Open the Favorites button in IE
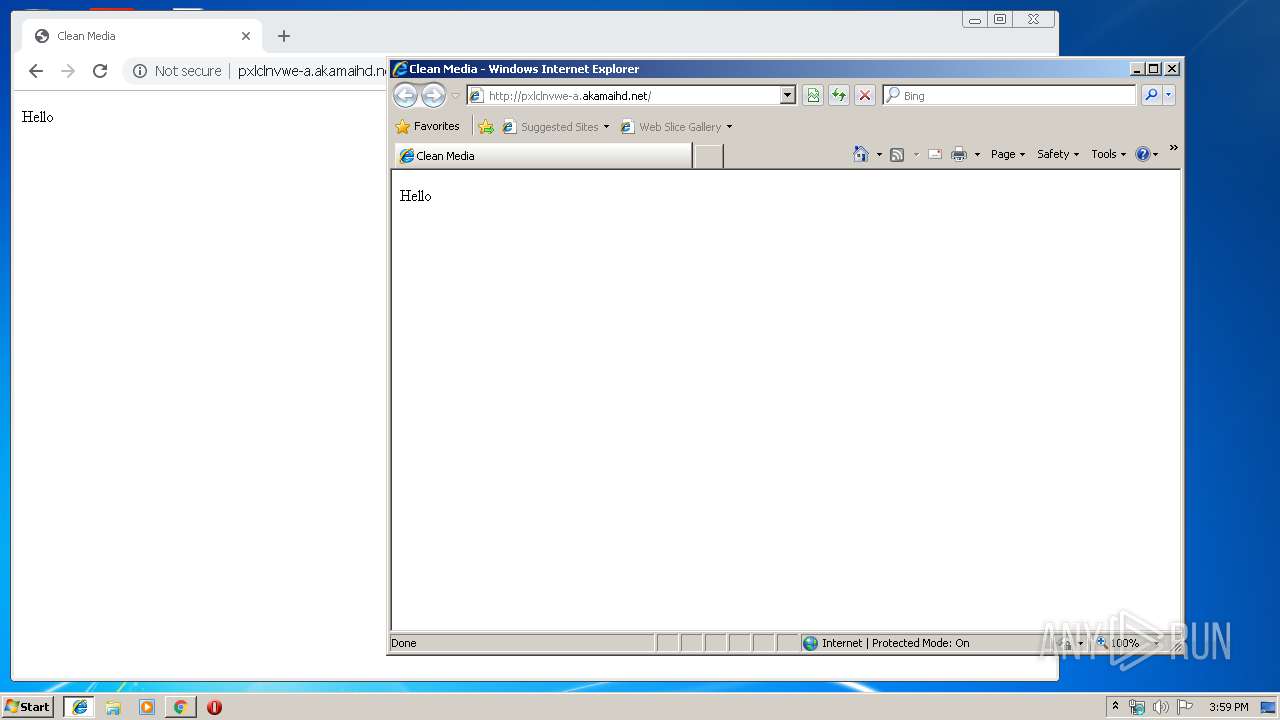 coord(427,127)
